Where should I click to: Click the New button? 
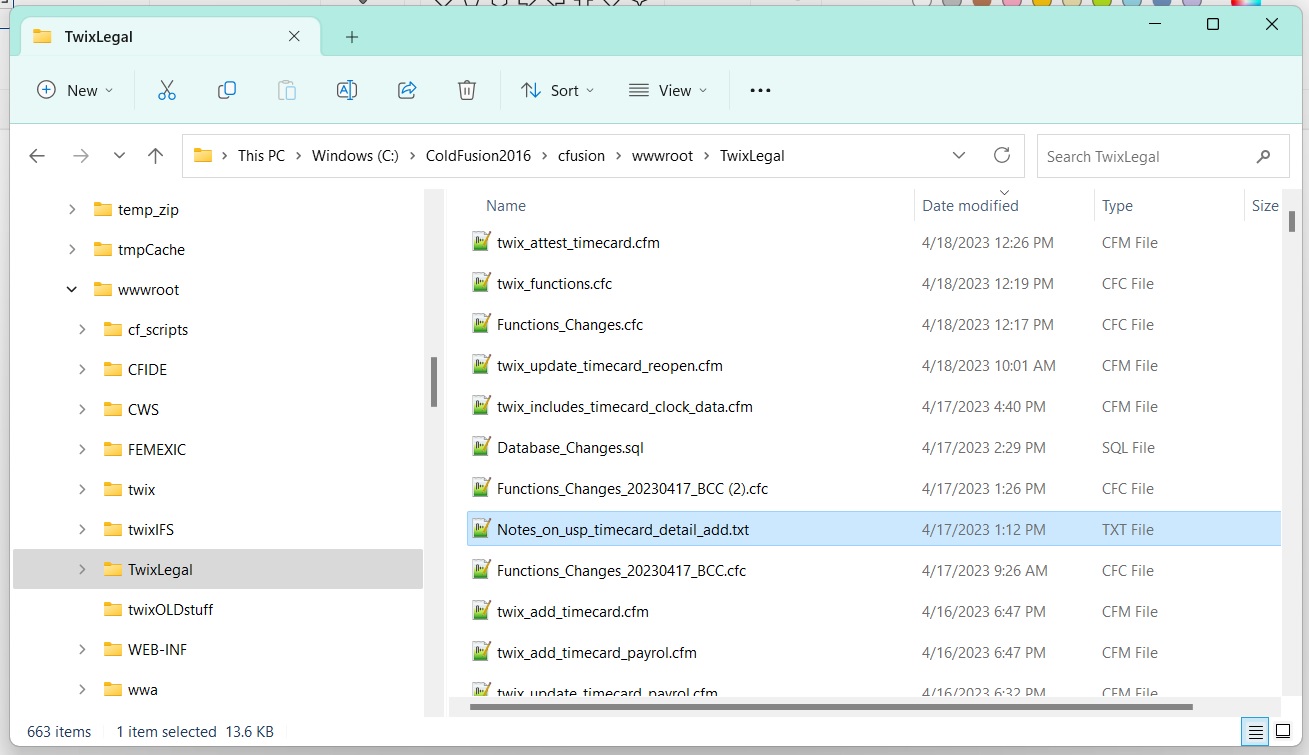pos(74,90)
